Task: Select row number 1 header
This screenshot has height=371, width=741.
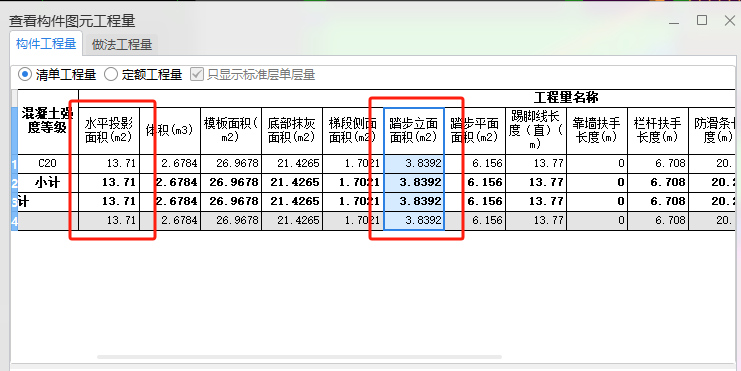Action: [14, 164]
